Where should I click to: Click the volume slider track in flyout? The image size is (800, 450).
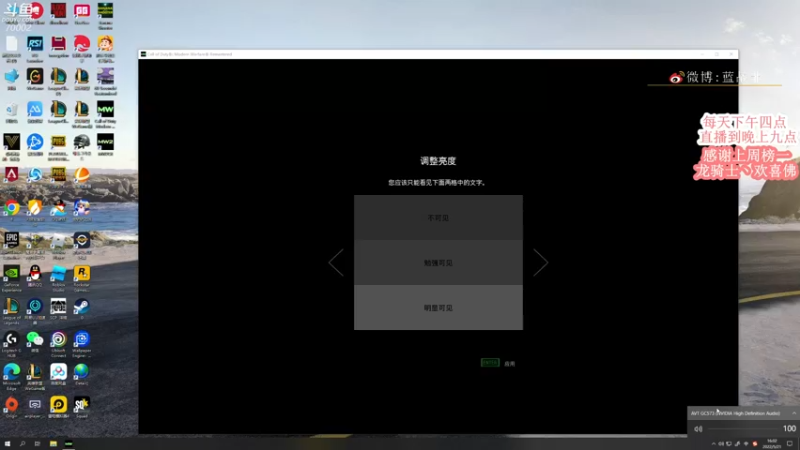tap(743, 429)
